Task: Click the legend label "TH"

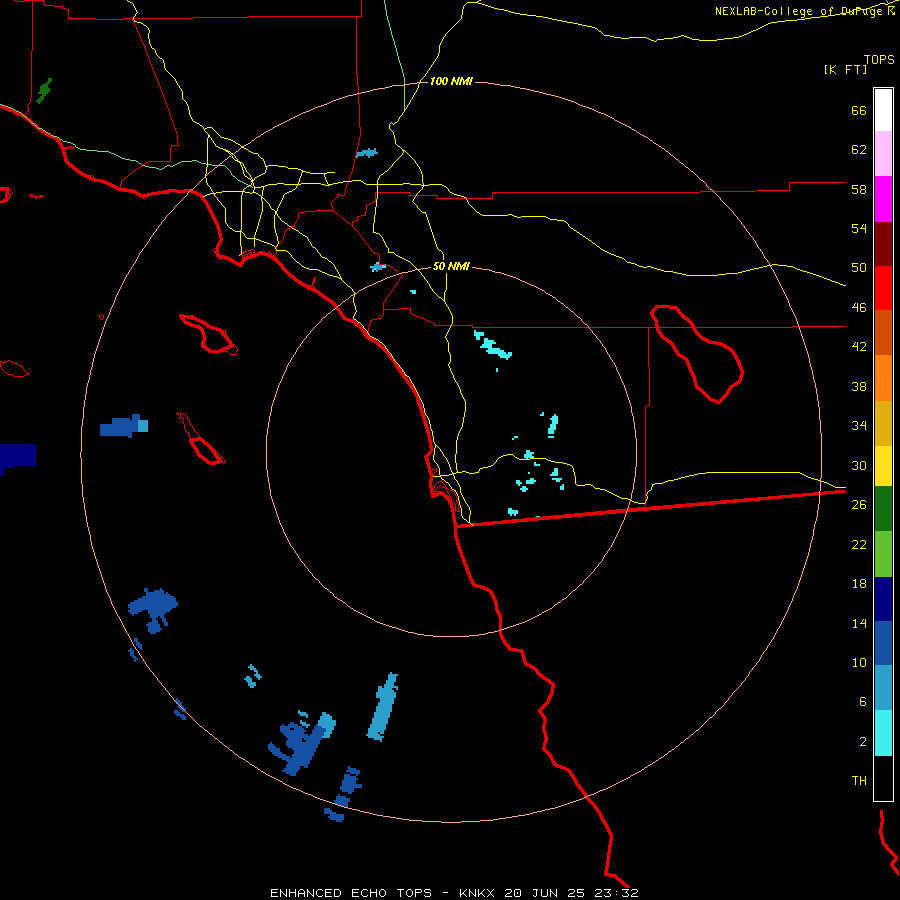Action: tap(859, 780)
